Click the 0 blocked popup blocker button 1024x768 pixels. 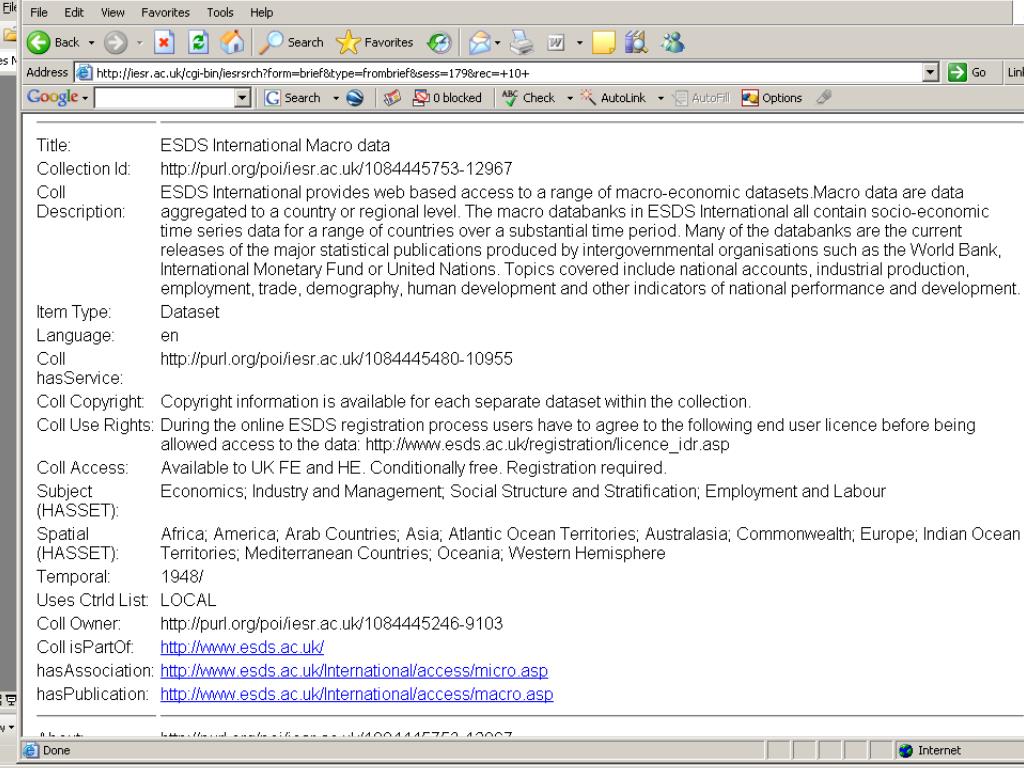point(447,98)
